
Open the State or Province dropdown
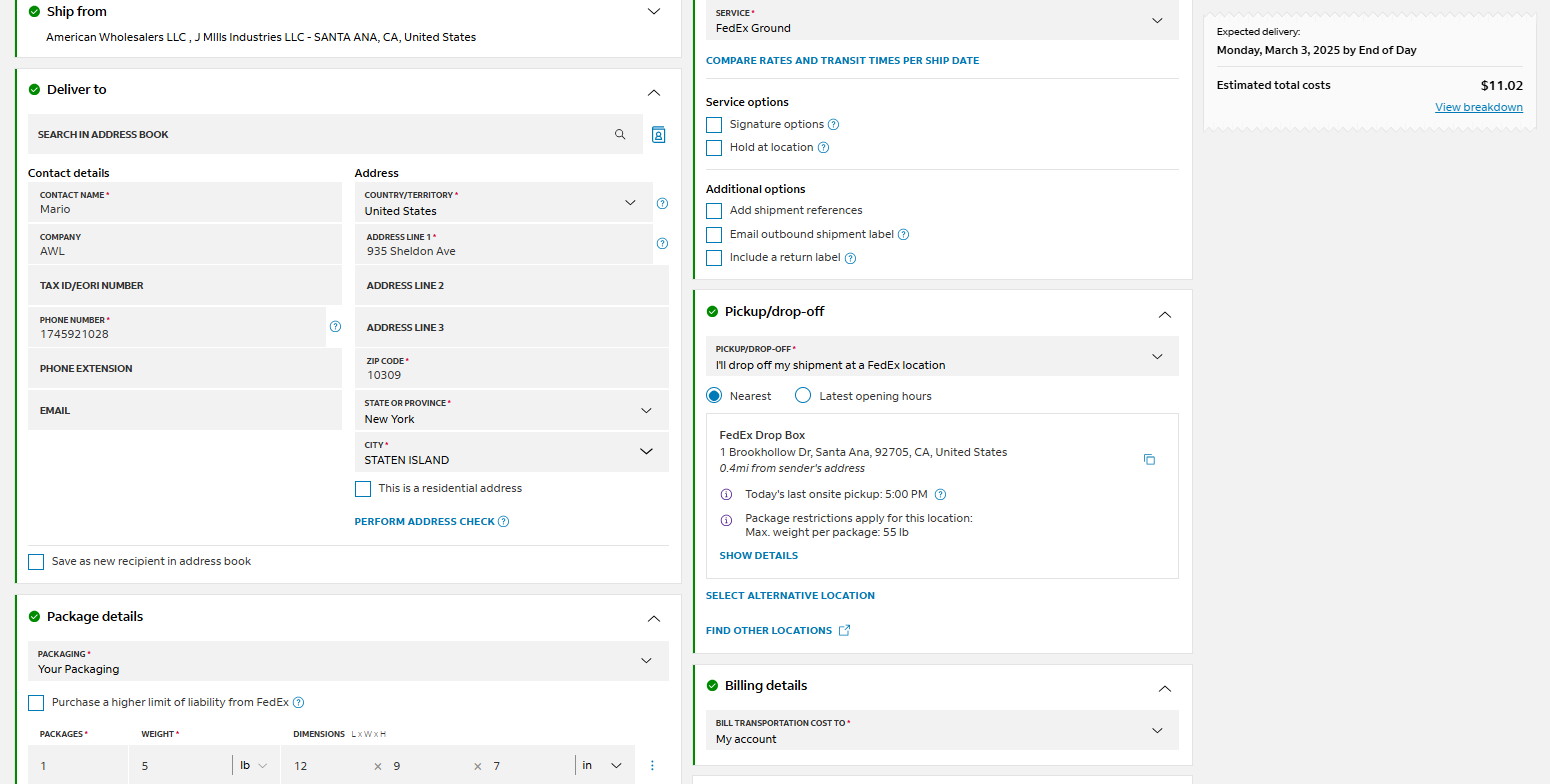[x=512, y=411]
